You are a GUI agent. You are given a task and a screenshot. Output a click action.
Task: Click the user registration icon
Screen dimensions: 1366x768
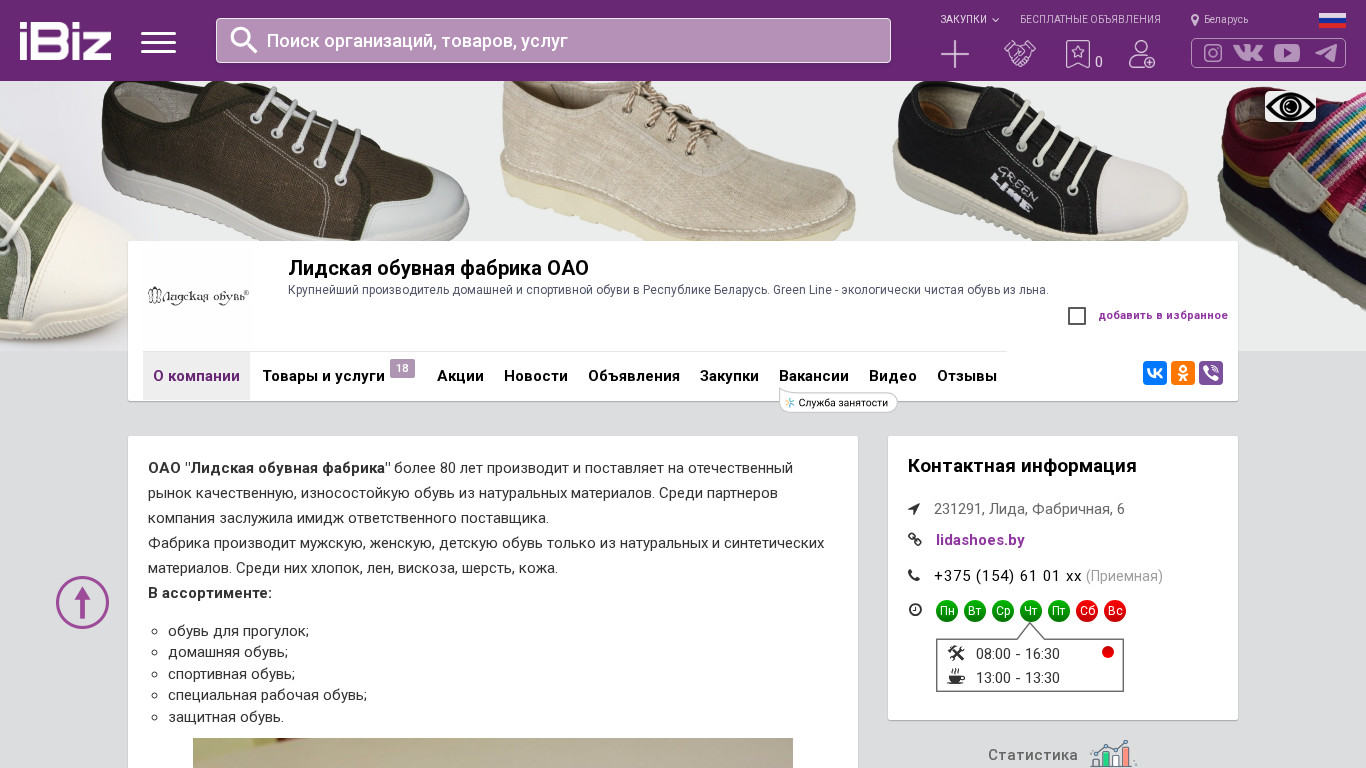(x=1141, y=54)
